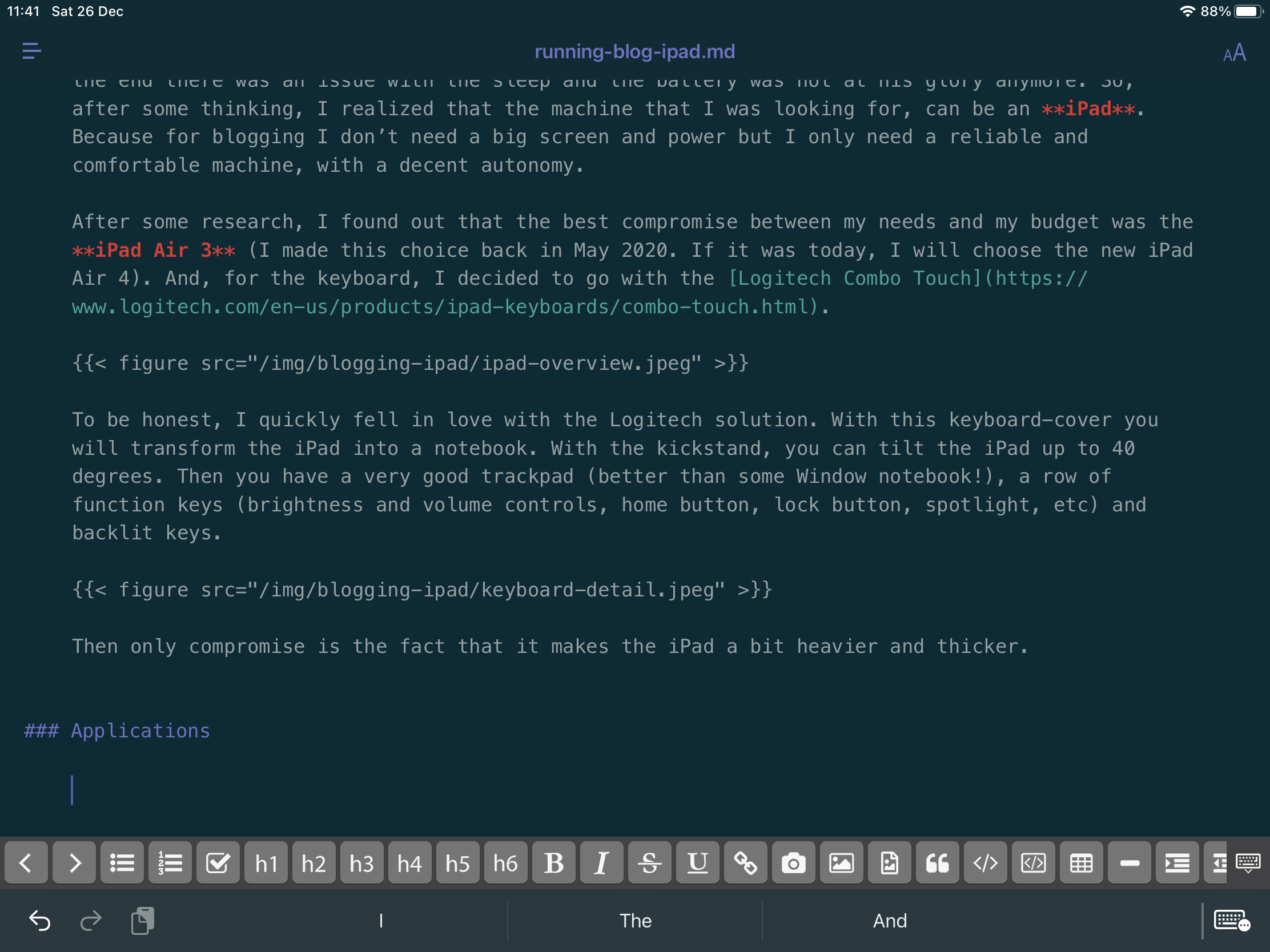
Task: Apply h6 heading format
Action: (x=506, y=862)
